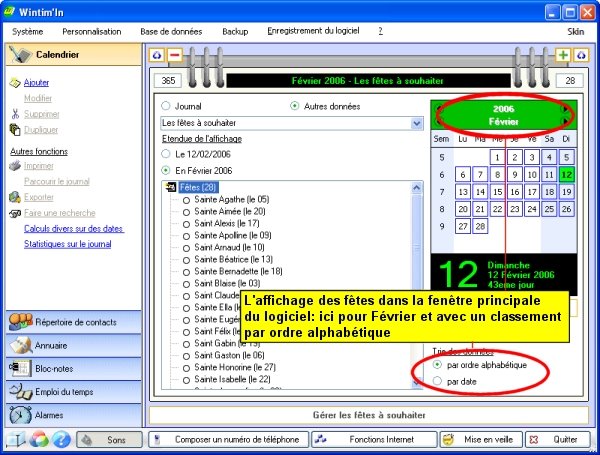This screenshot has height=455, width=600.
Task: Select the Sainte Honorine entry bullet
Action: click(x=186, y=368)
